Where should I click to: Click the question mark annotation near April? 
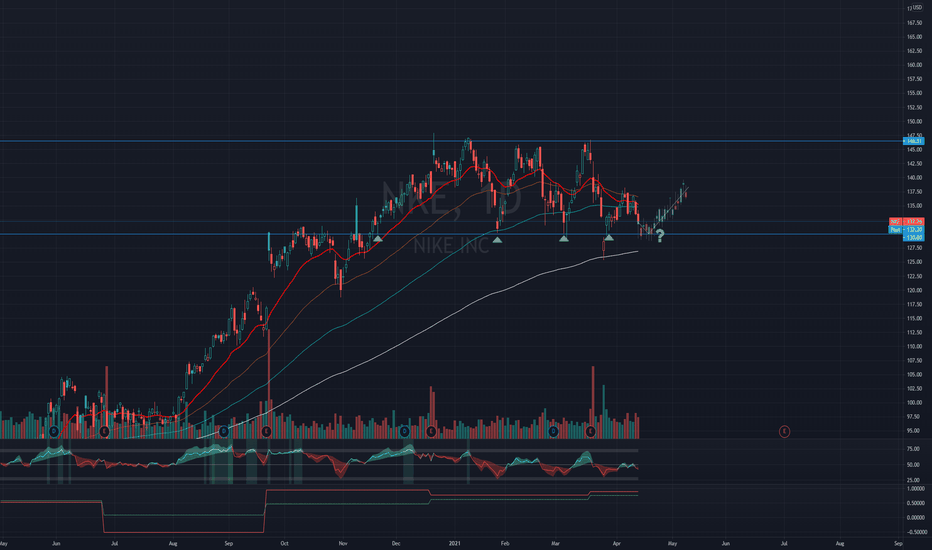pos(660,236)
